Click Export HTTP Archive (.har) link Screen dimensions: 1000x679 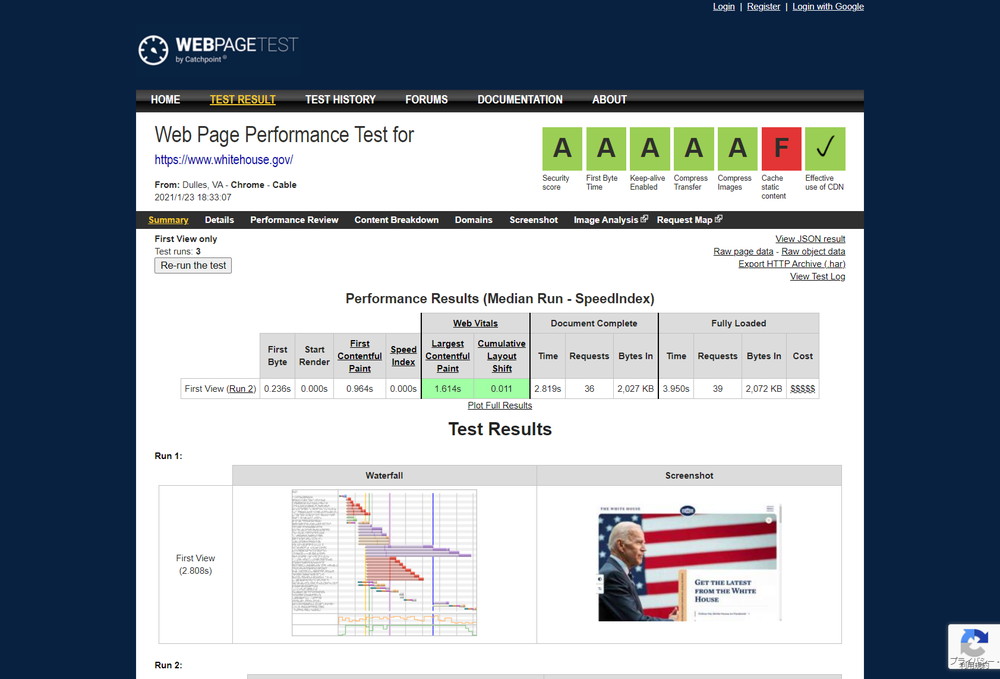pos(791,264)
